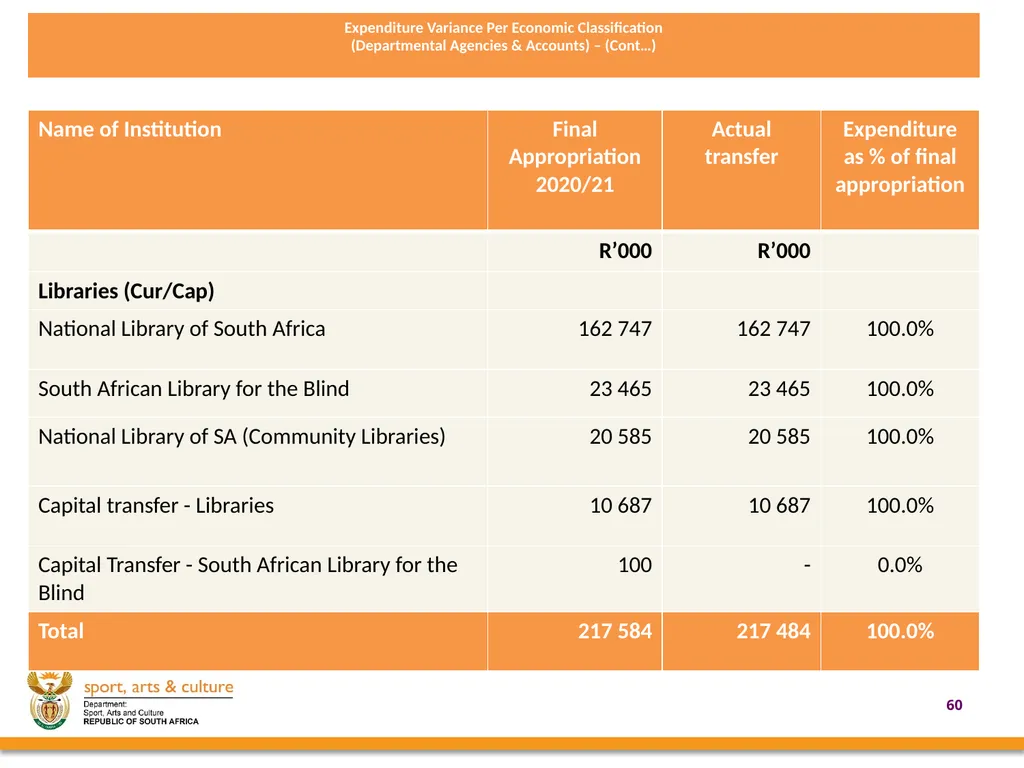
Task: Click actual transfer 20 585 cell
Action: click(779, 436)
